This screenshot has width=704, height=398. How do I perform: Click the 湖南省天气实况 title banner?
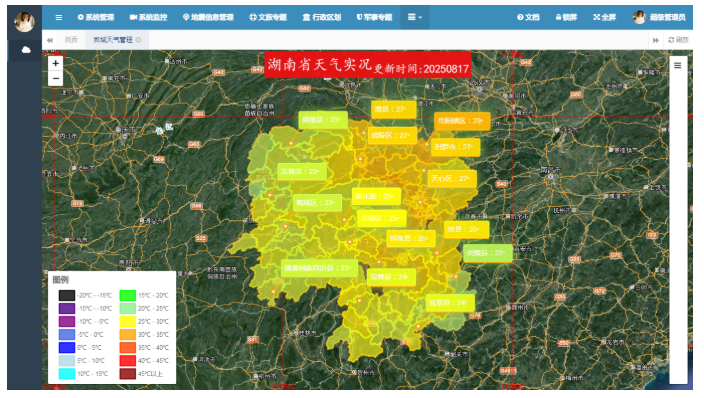(367, 65)
